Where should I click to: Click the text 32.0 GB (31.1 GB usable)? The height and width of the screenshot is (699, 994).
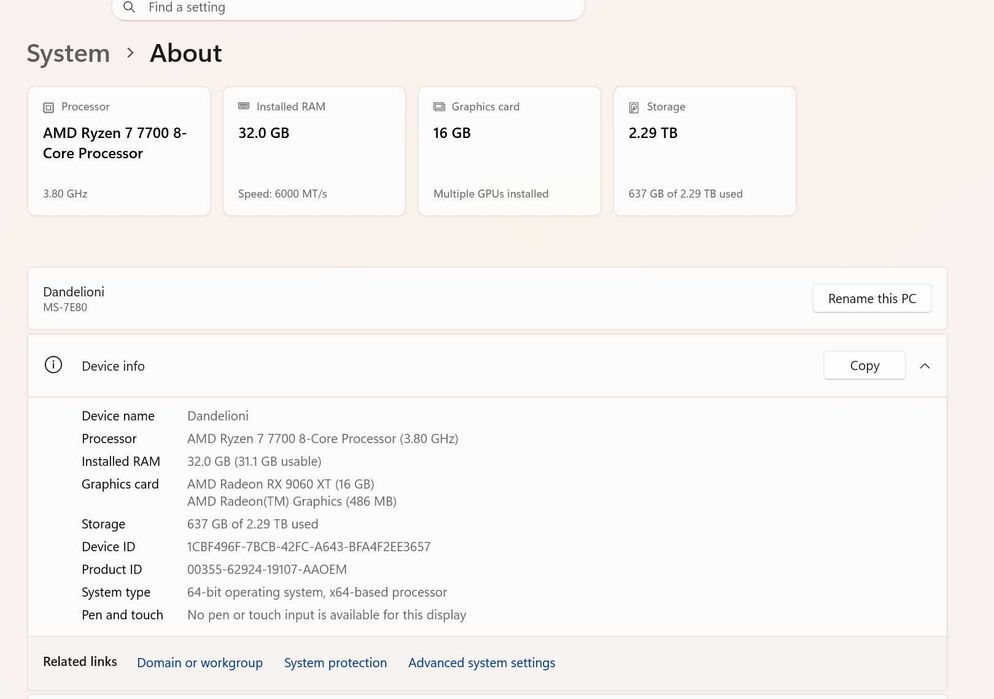(254, 461)
